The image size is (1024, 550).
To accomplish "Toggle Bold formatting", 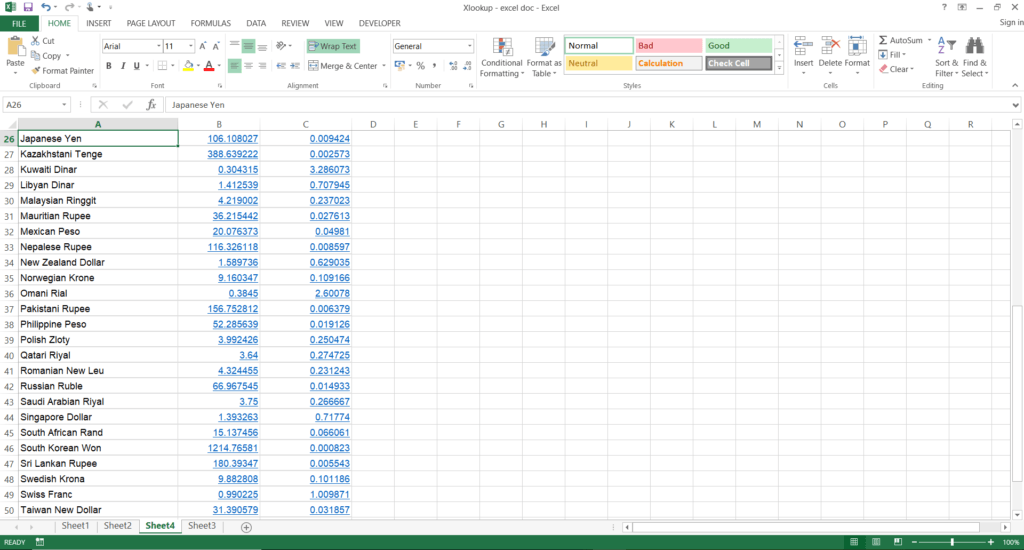I will click(x=109, y=66).
